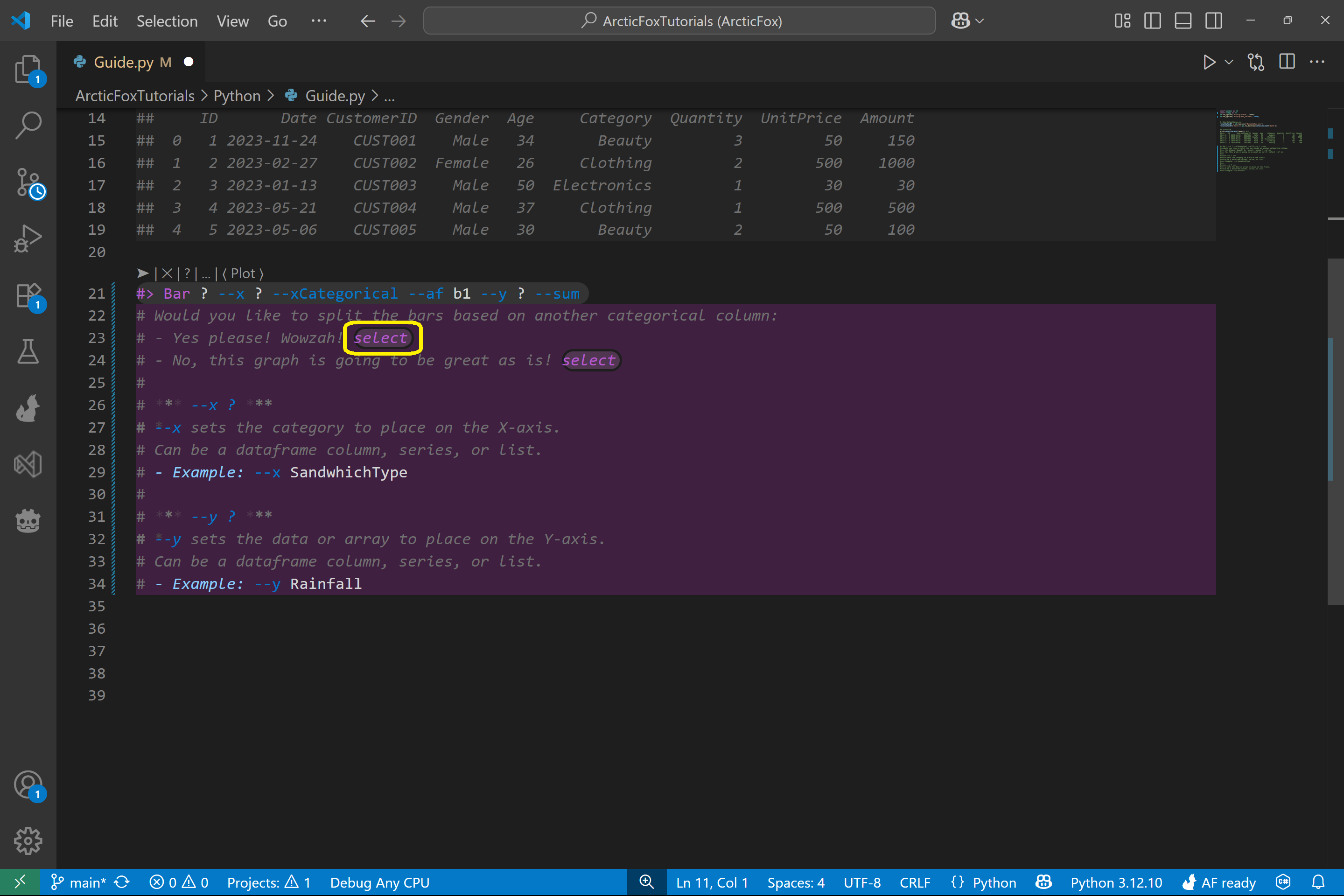Open the Godot robot sidebar icon
The height and width of the screenshot is (896, 1344).
(28, 521)
